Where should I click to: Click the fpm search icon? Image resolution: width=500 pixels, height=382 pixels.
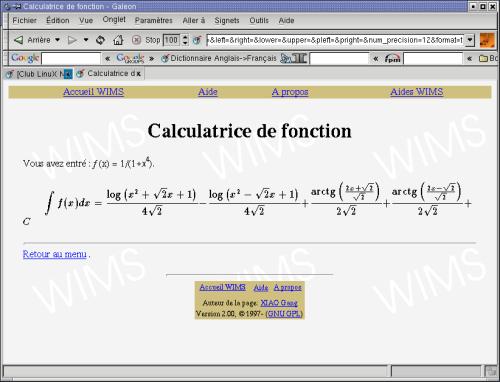tap(392, 59)
